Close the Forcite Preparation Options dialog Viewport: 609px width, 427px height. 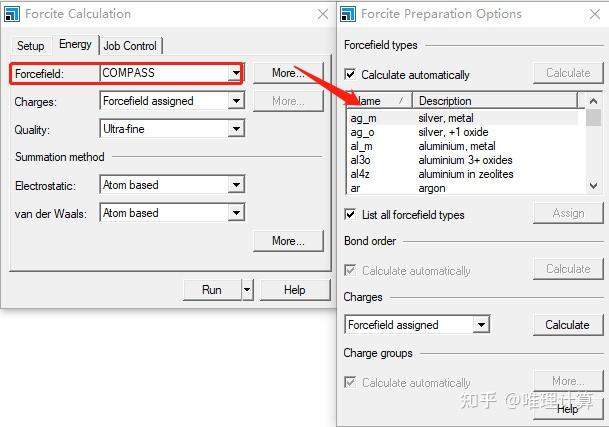(x=594, y=14)
